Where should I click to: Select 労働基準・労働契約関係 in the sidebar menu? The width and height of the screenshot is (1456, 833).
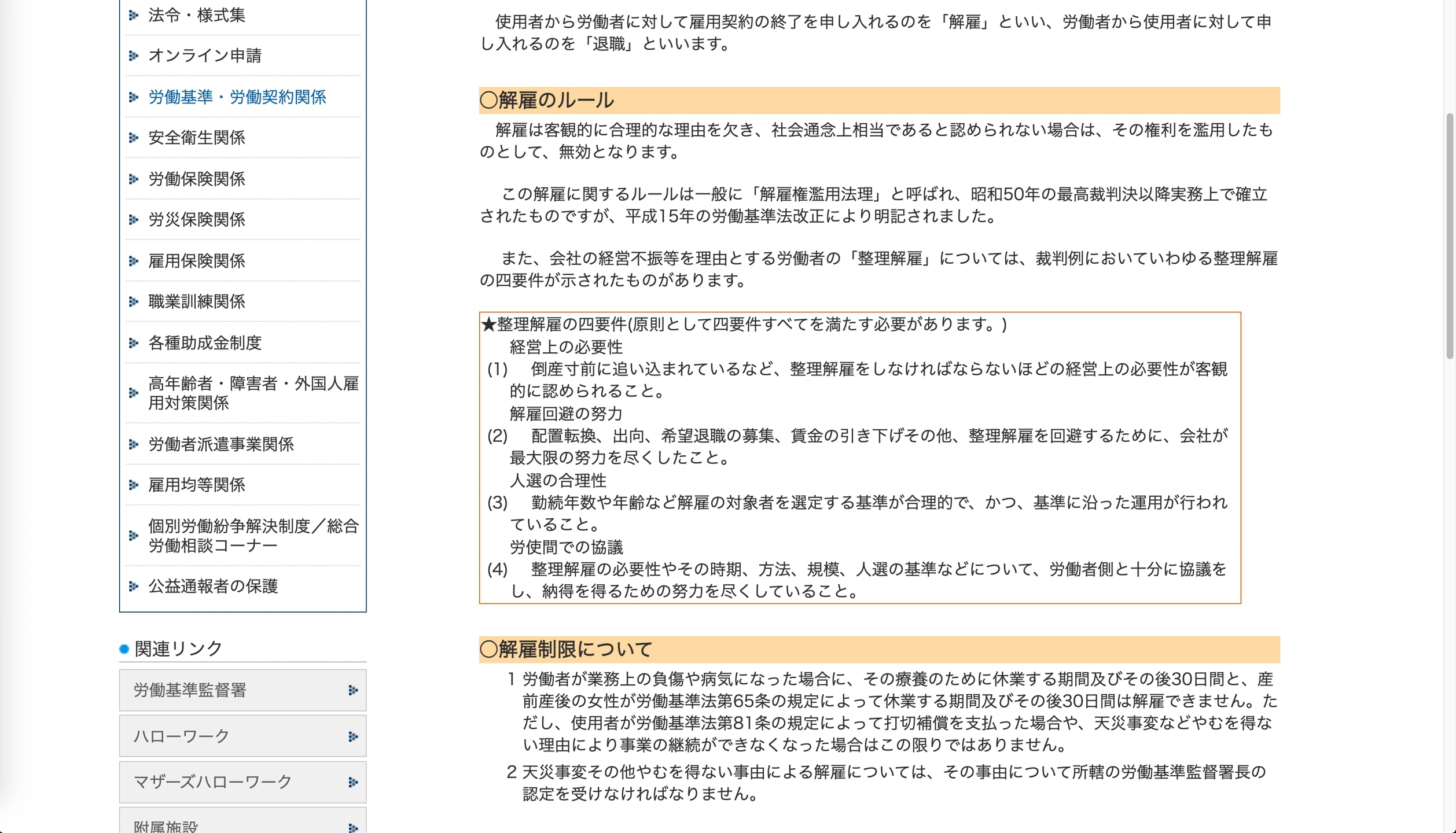237,98
